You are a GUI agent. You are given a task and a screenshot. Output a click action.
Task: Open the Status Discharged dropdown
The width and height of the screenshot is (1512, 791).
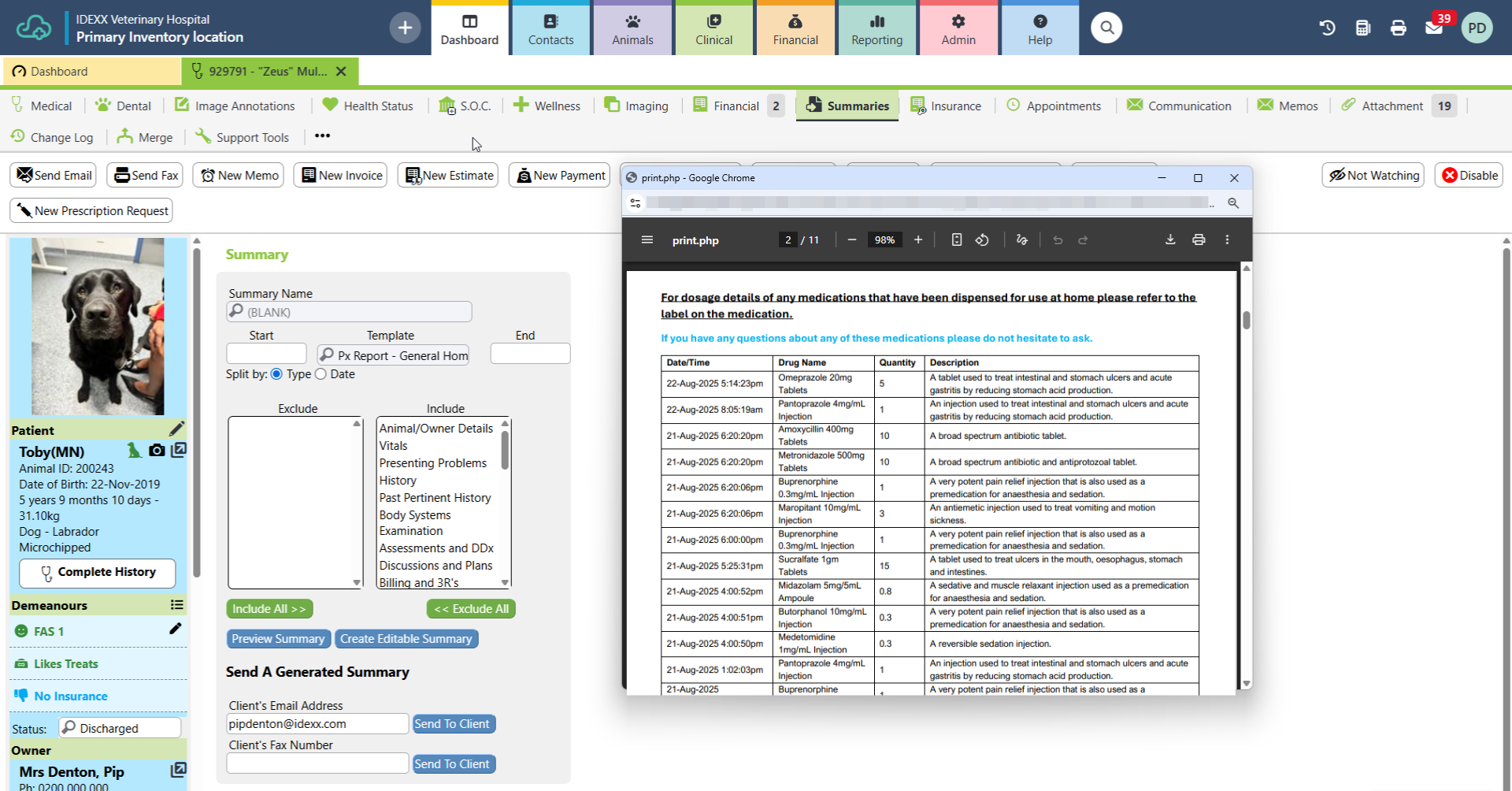120,728
